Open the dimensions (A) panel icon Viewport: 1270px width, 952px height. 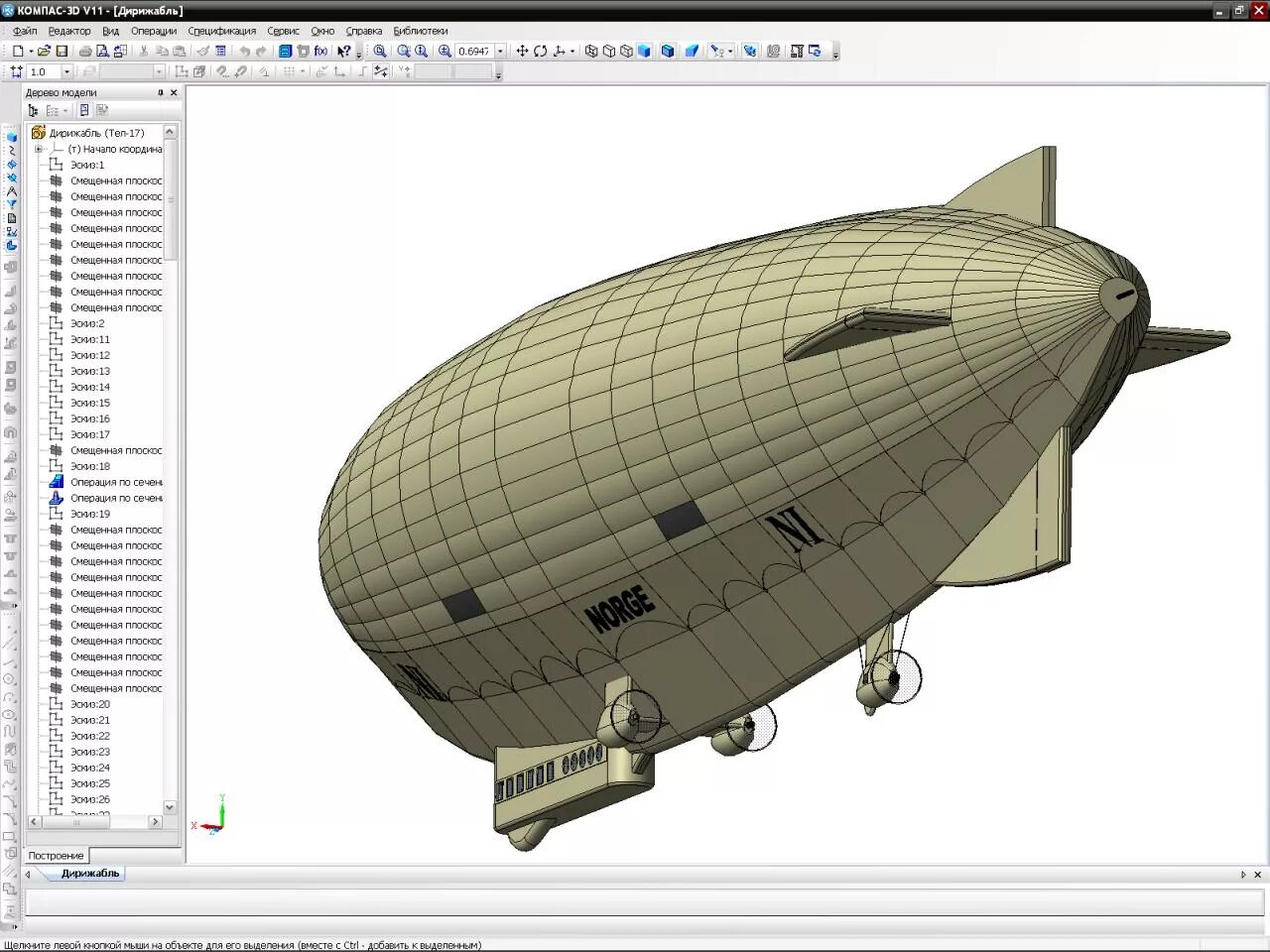[12, 191]
